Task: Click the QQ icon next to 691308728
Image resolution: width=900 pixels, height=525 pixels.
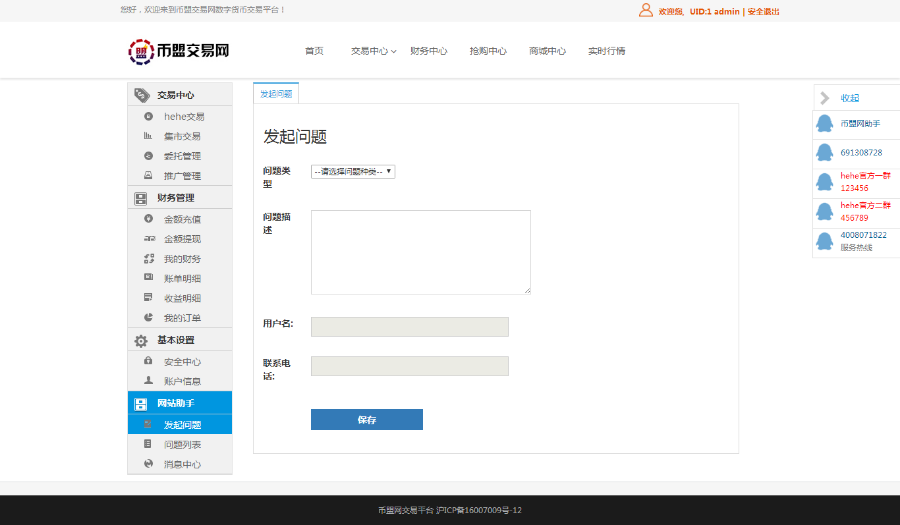Action: (825, 152)
